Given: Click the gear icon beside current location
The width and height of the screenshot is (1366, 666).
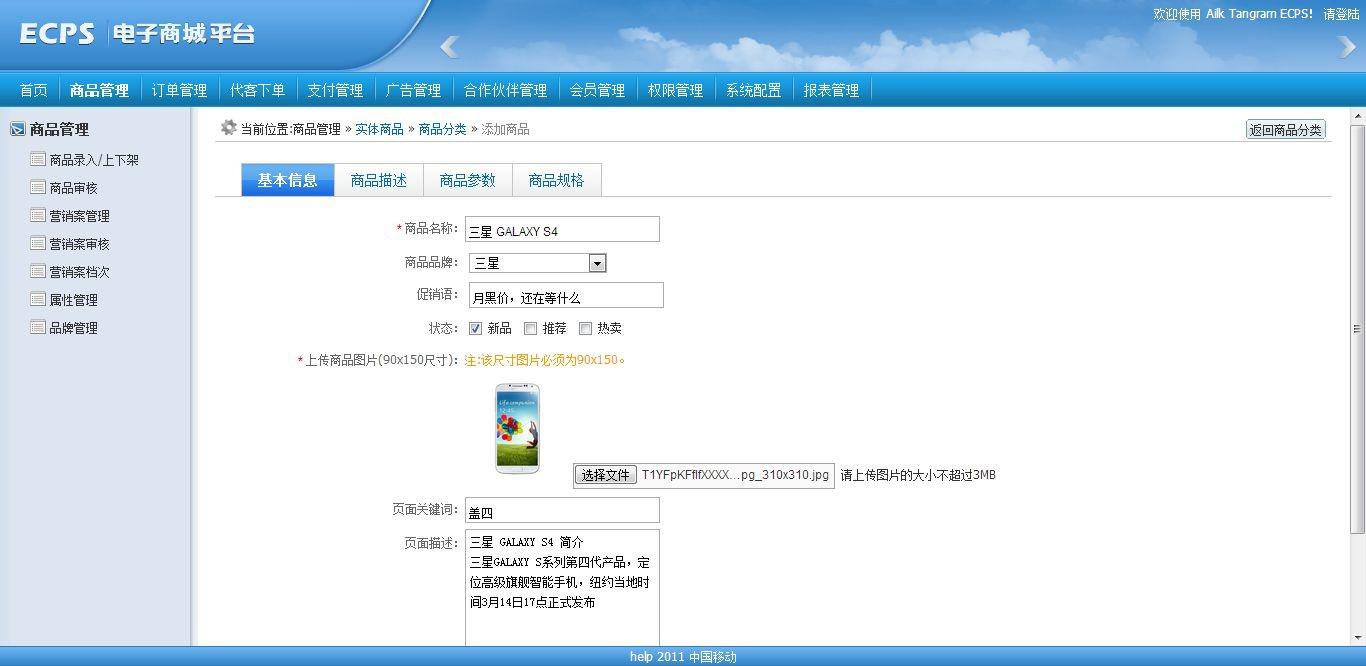Looking at the screenshot, I should click(x=228, y=128).
